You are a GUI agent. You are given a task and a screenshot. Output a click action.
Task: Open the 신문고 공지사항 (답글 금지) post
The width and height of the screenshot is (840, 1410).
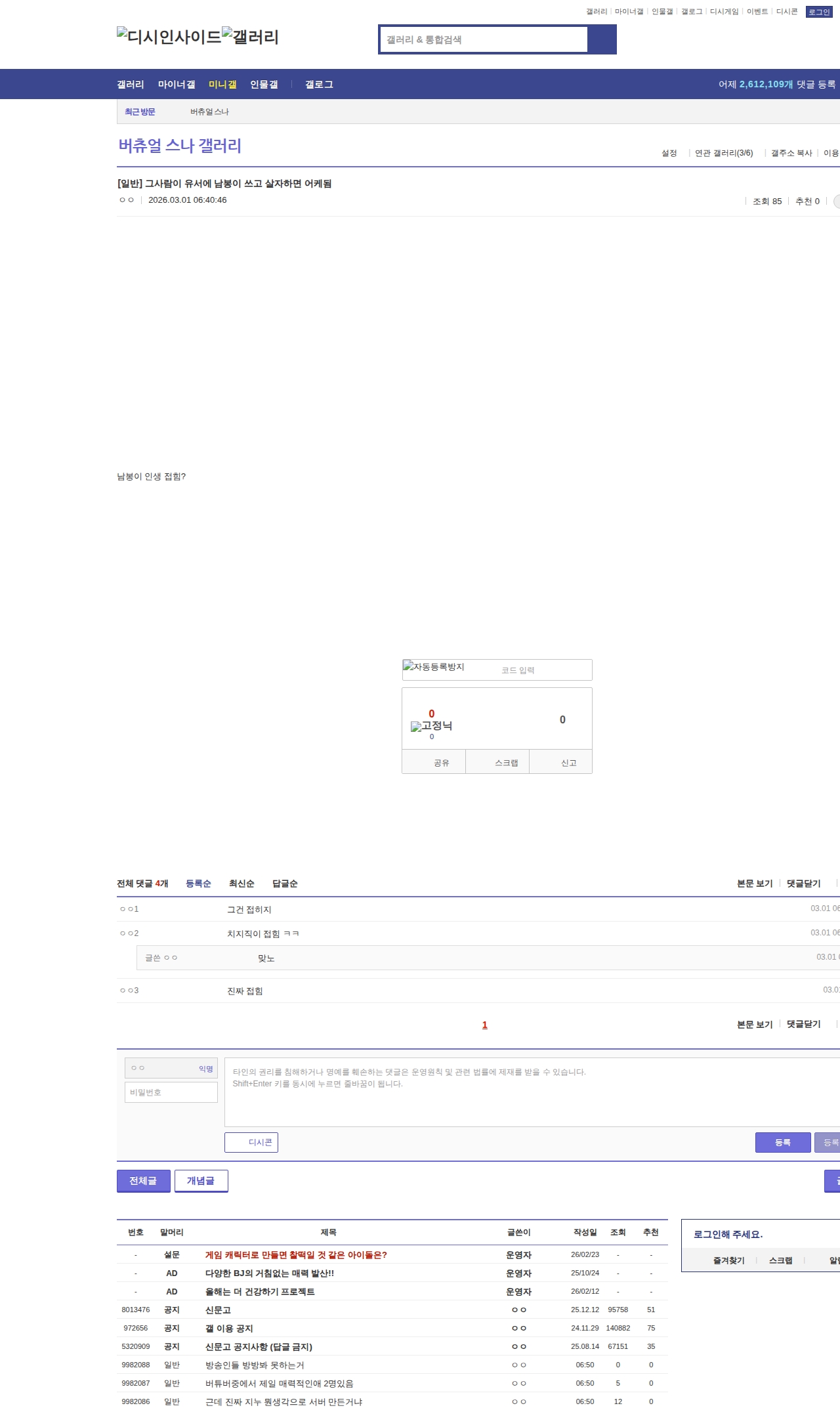(x=259, y=1346)
